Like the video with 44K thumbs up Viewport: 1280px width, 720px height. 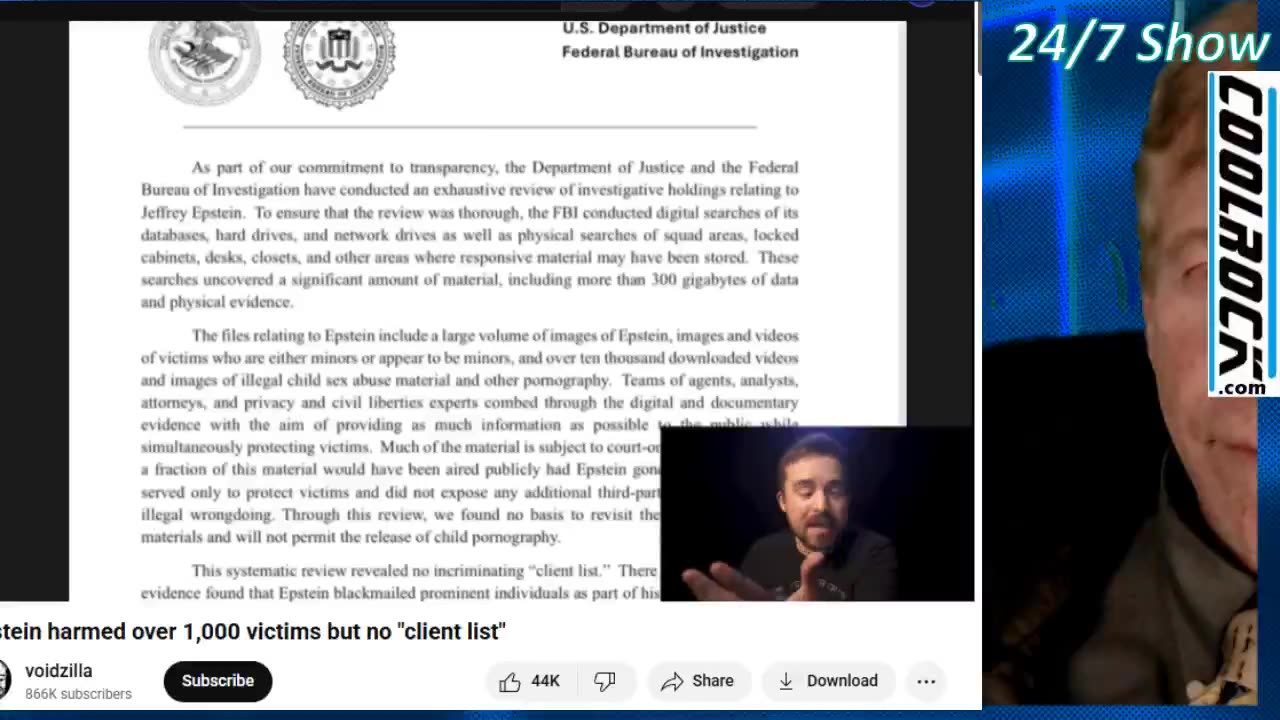coord(529,681)
